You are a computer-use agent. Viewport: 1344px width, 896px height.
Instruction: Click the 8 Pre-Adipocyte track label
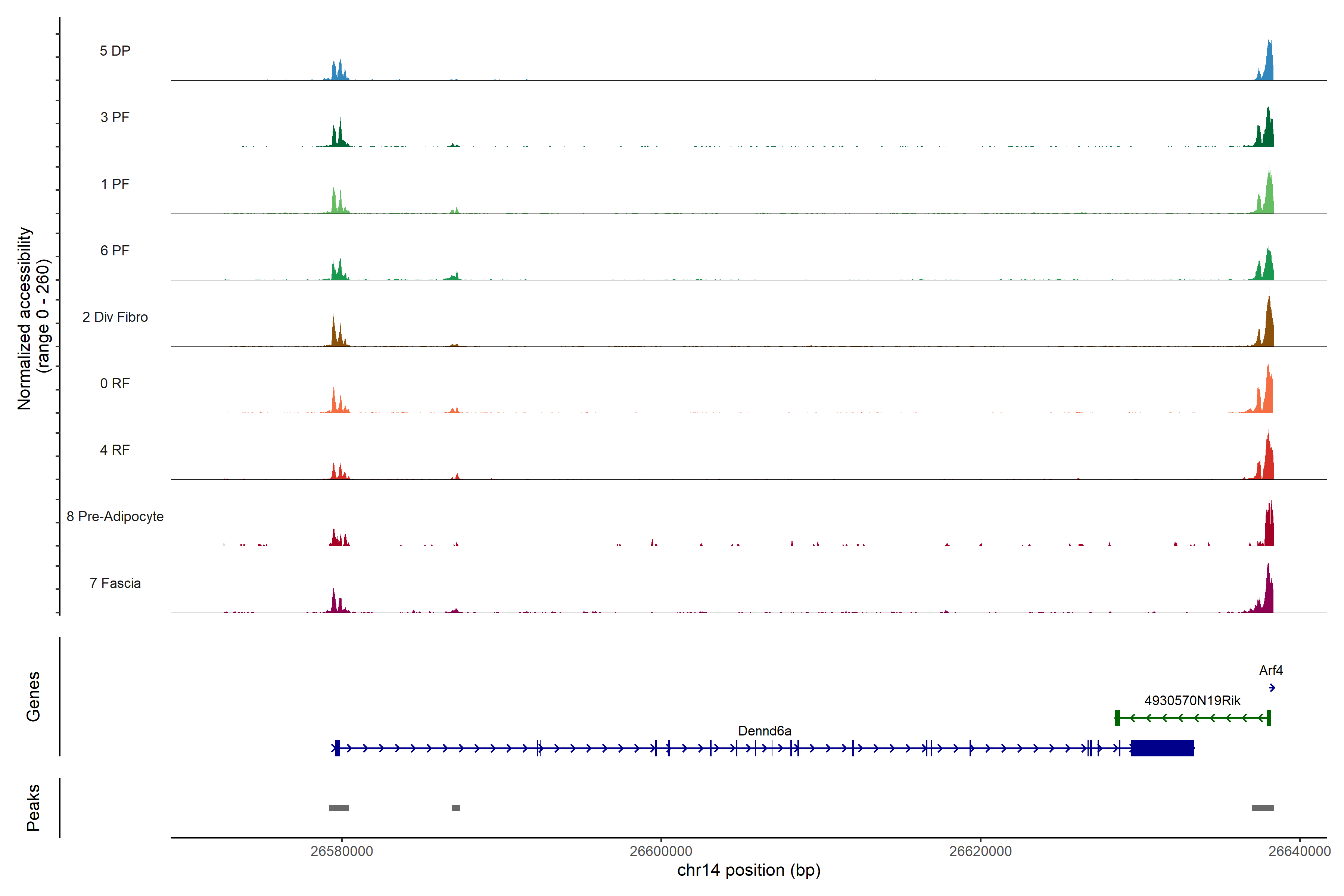115,517
